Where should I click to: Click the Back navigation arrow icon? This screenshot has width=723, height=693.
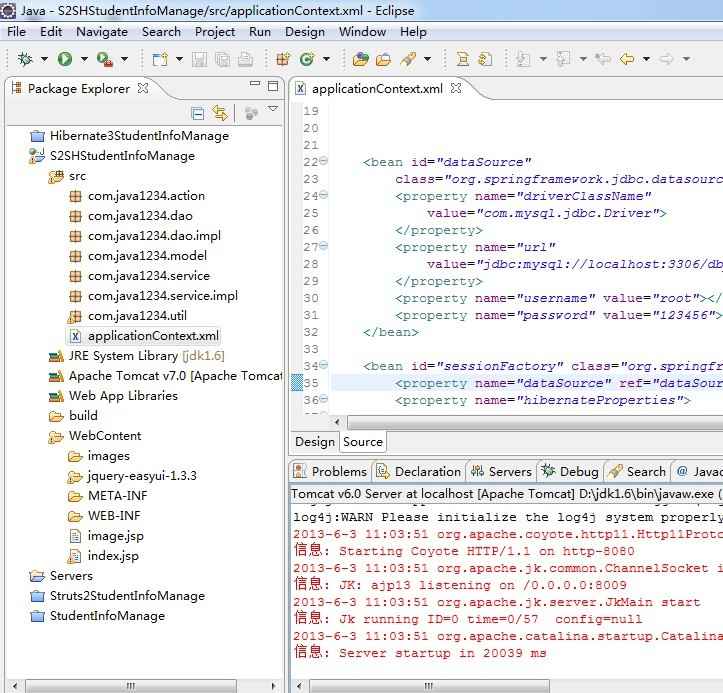click(x=627, y=59)
